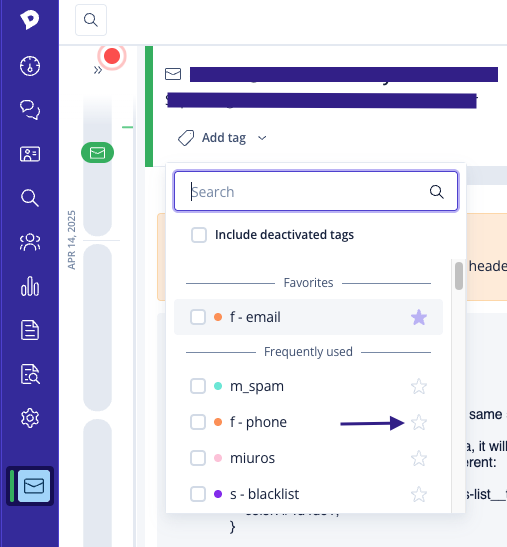Focus the tag Search input field
507x547 pixels.
[316, 191]
